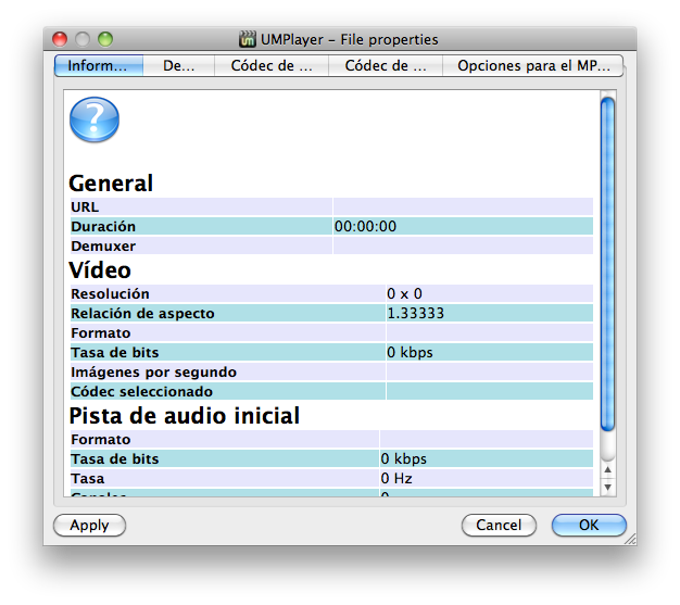Image resolution: width=680 pixels, height=605 pixels.
Task: Click the Duración label
Action: tap(103, 226)
